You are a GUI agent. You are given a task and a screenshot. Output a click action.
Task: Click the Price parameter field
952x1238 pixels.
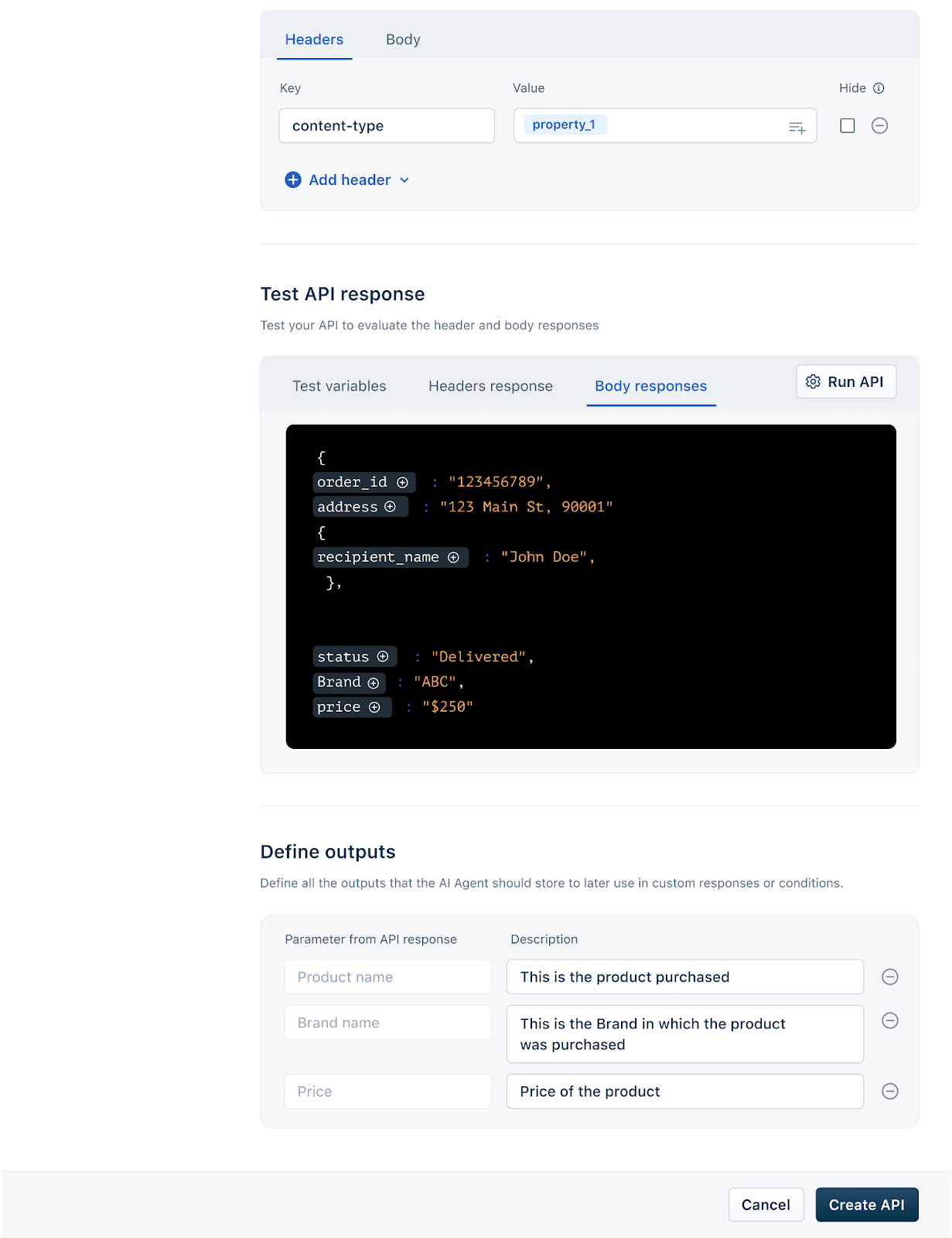point(387,1091)
